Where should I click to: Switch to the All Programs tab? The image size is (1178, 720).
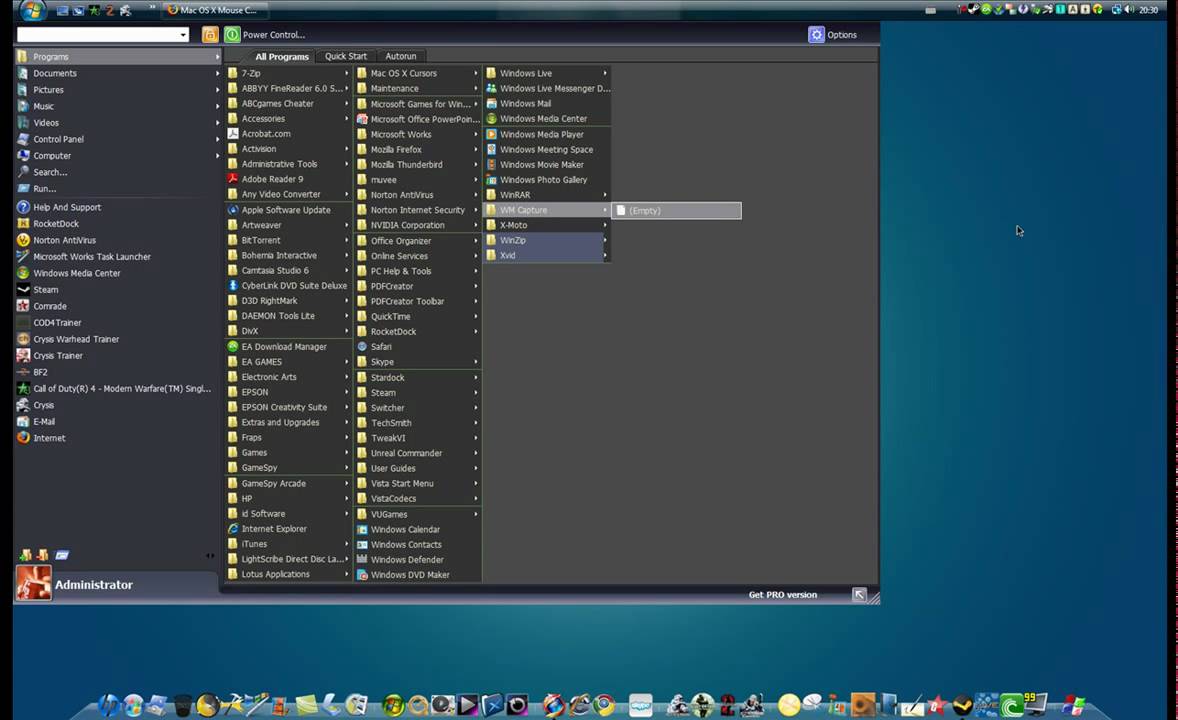(282, 56)
